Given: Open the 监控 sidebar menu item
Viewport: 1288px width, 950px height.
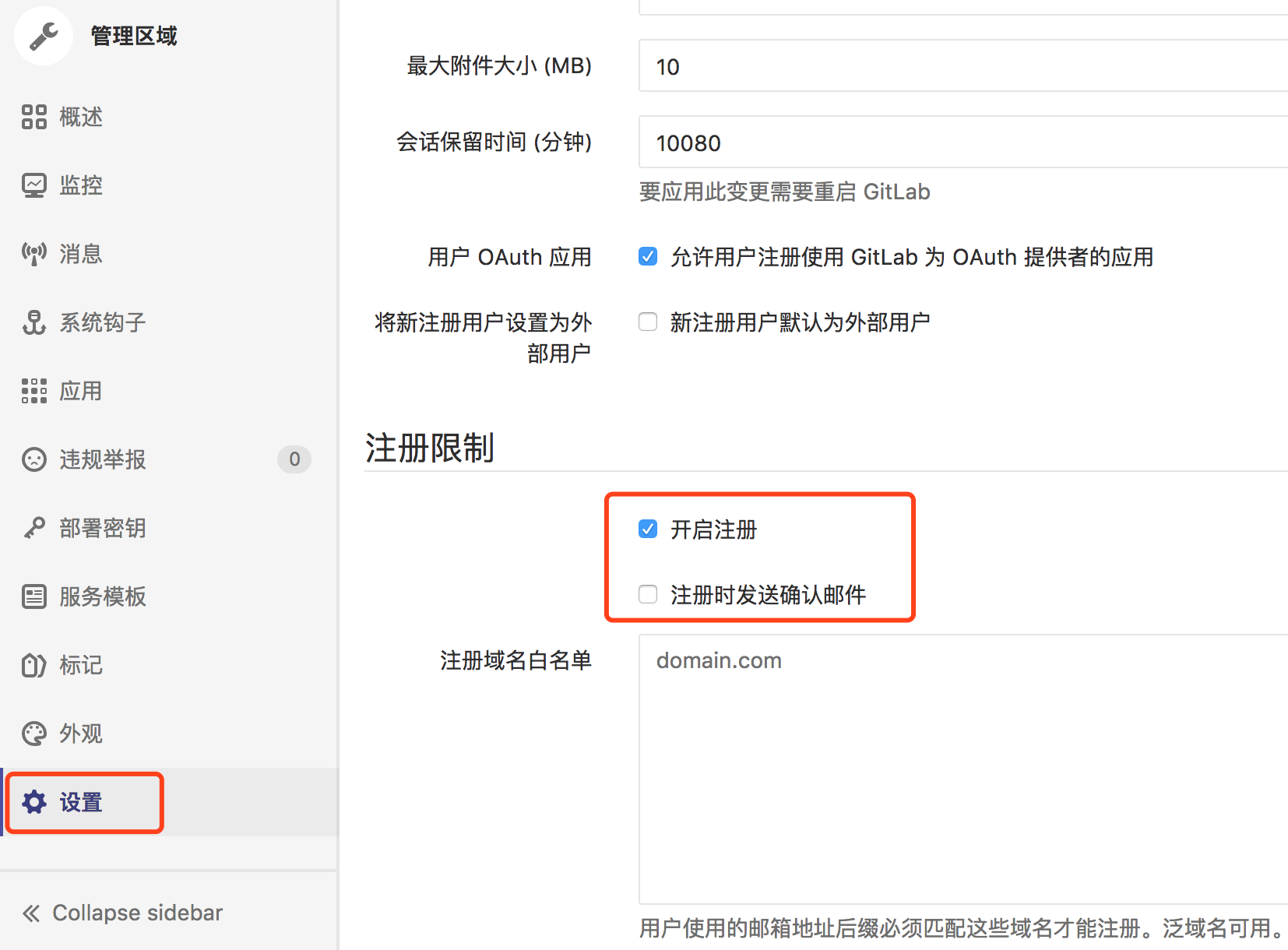Looking at the screenshot, I should [x=169, y=185].
